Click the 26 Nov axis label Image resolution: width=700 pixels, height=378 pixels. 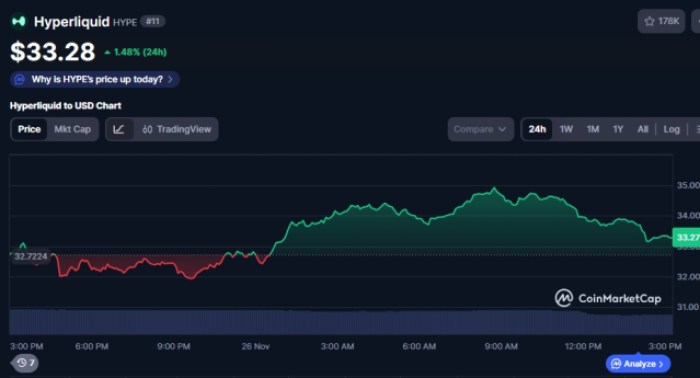[256, 346]
